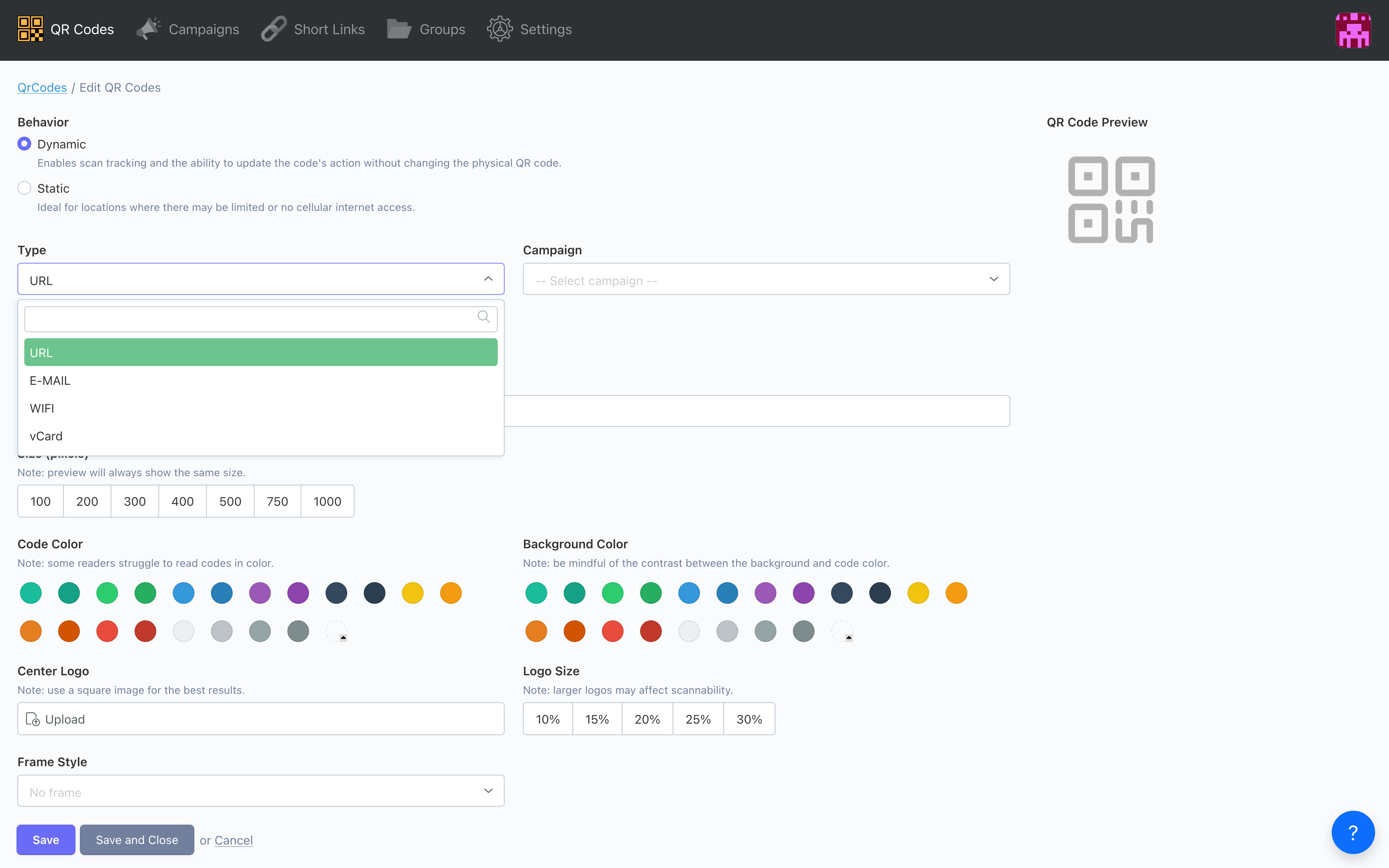Pick darkest navy Background Color swatch

880,593
